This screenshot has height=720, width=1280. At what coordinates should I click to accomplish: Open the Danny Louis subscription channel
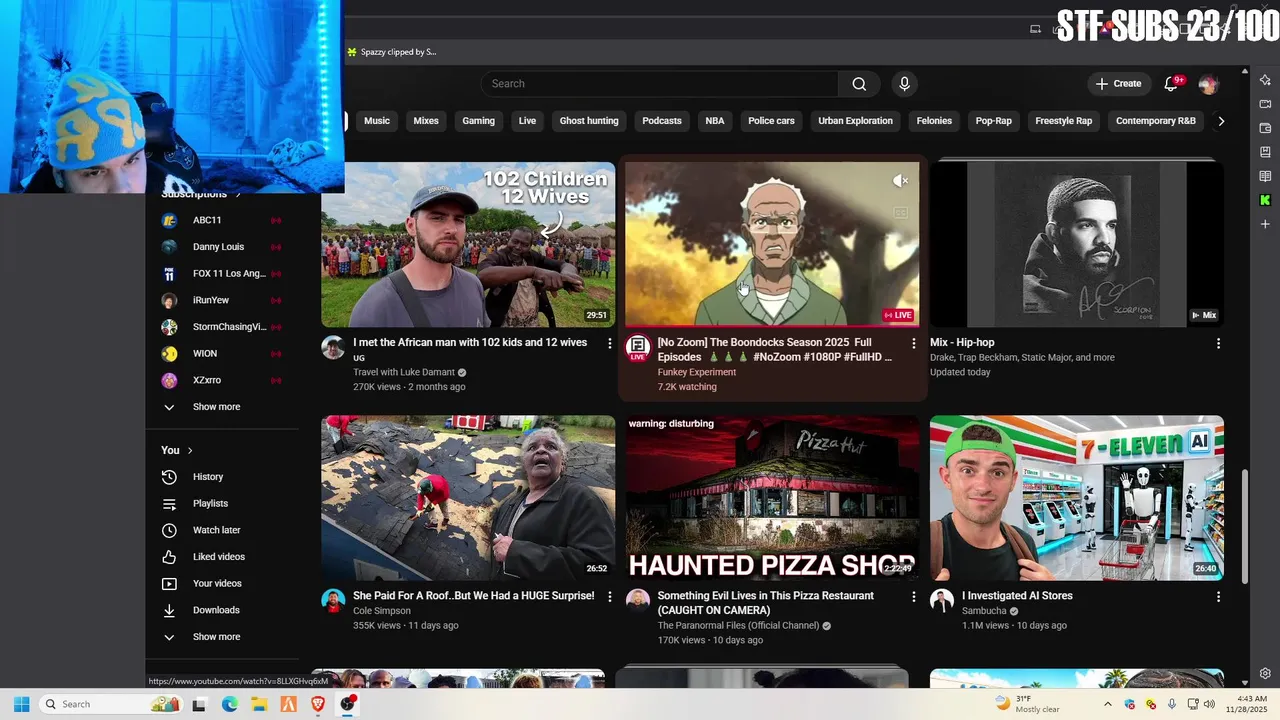click(221, 247)
